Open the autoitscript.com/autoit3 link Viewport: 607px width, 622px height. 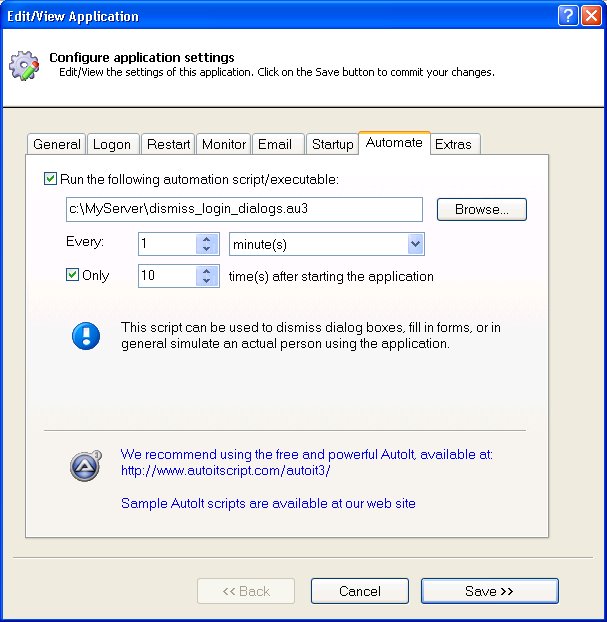tap(225, 470)
